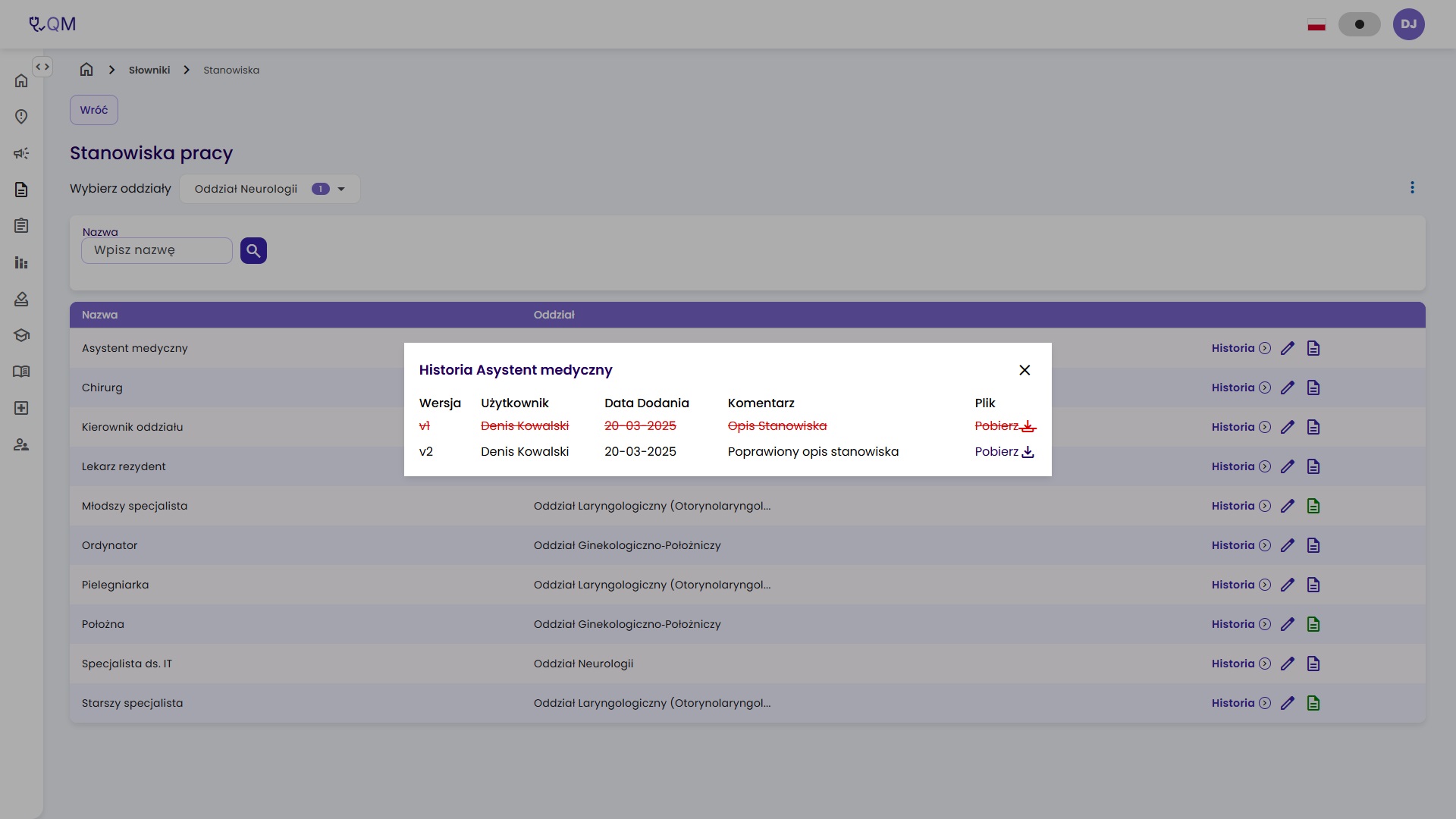Click the home breadcrumb icon
This screenshot has height=819, width=1456.
point(86,70)
